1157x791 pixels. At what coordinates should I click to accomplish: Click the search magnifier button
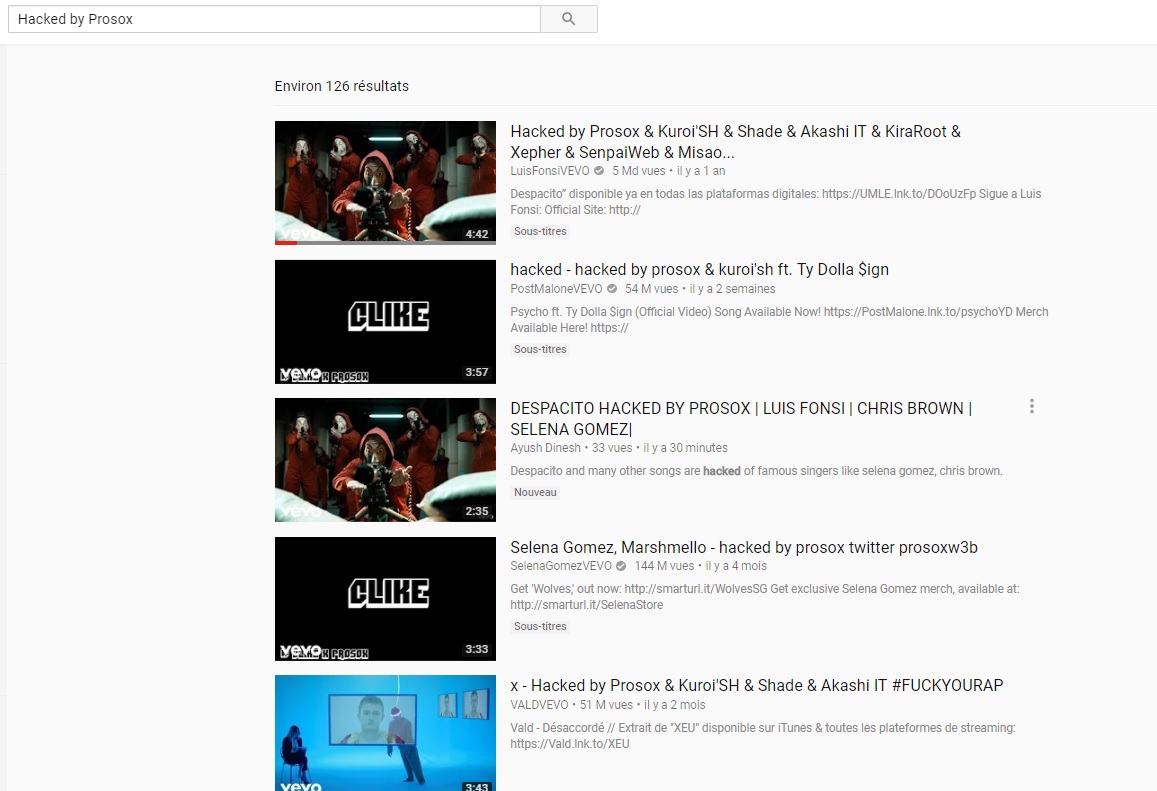tap(568, 19)
